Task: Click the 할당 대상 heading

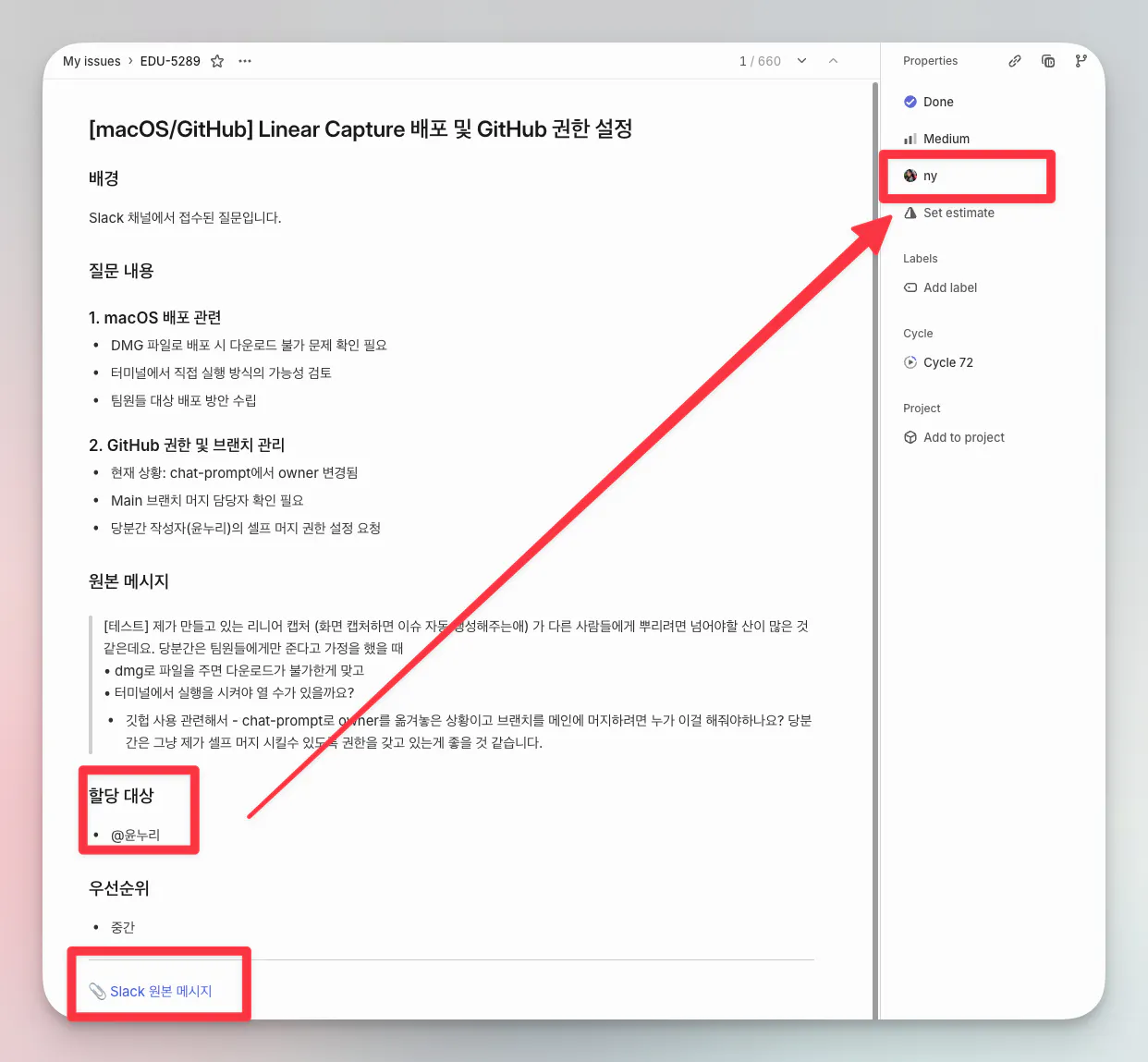Action: pos(121,796)
